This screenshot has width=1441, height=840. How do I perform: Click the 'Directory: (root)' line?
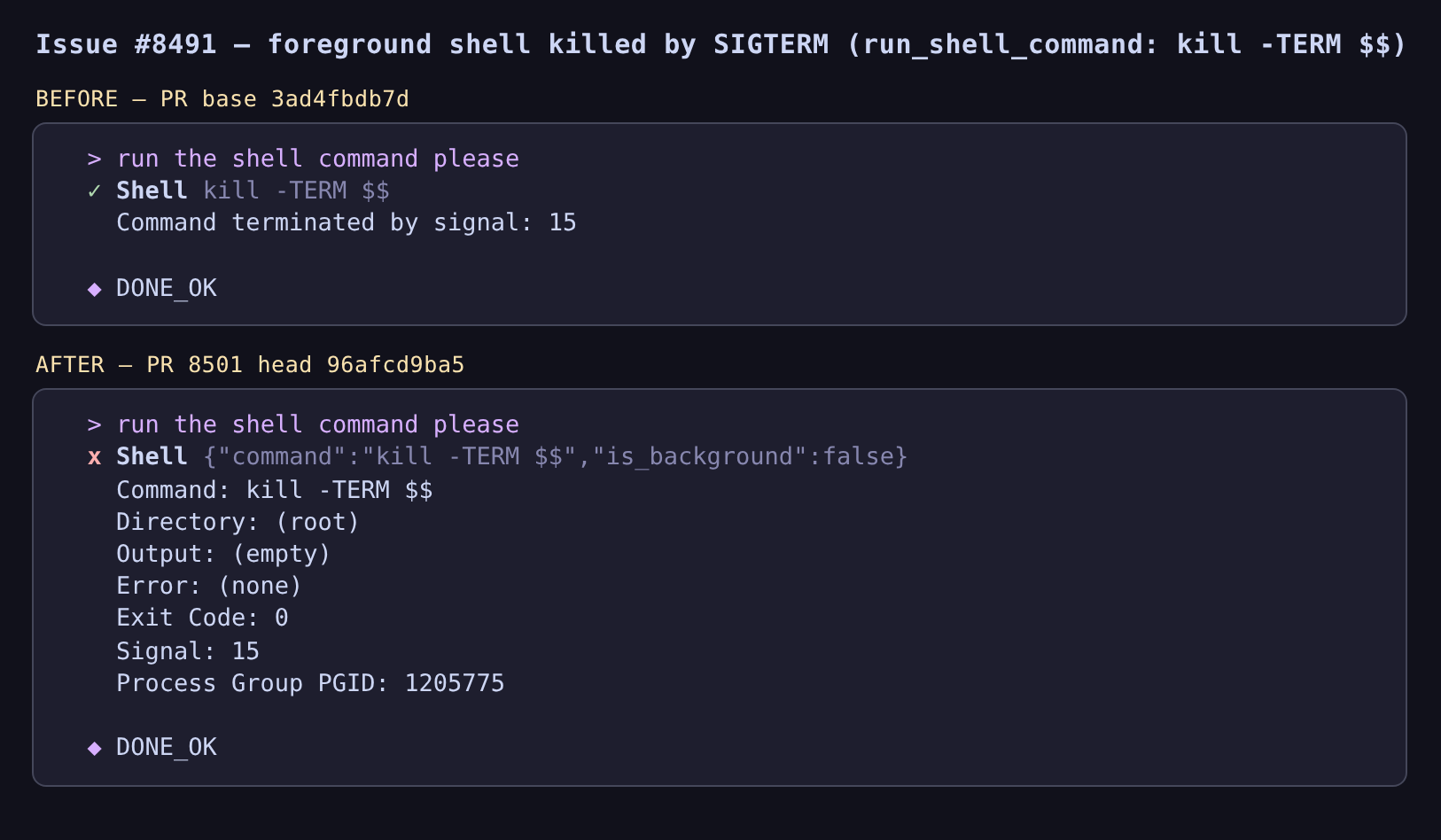(238, 522)
